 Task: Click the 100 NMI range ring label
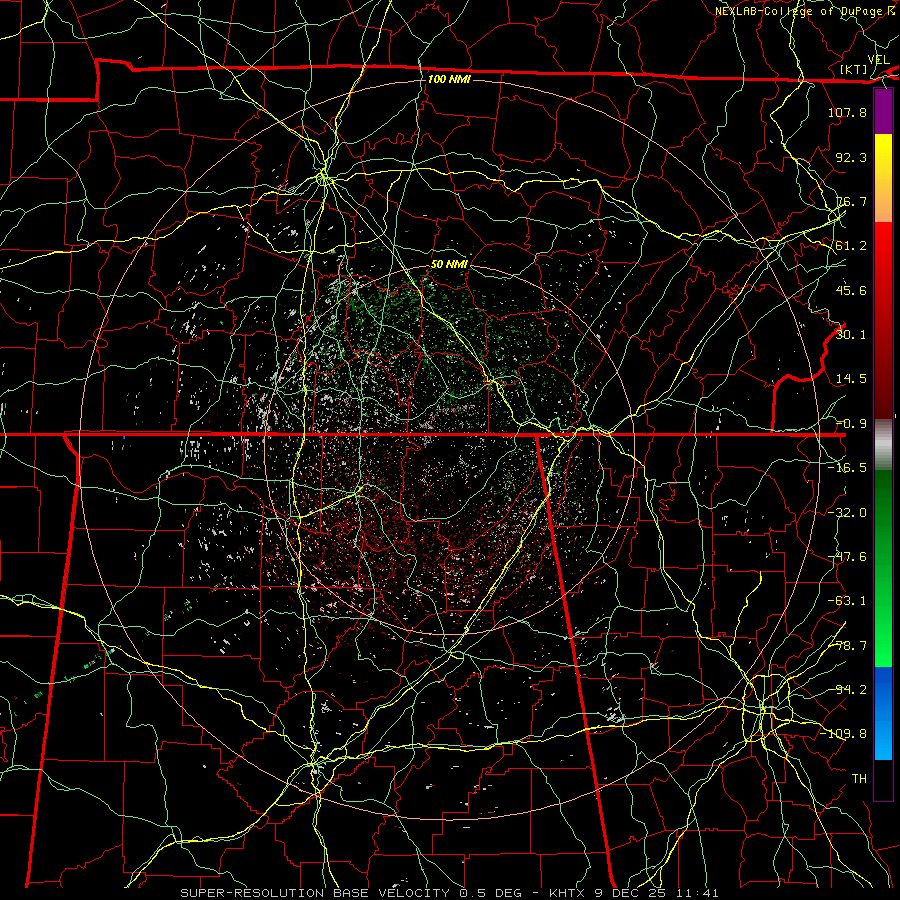[449, 79]
